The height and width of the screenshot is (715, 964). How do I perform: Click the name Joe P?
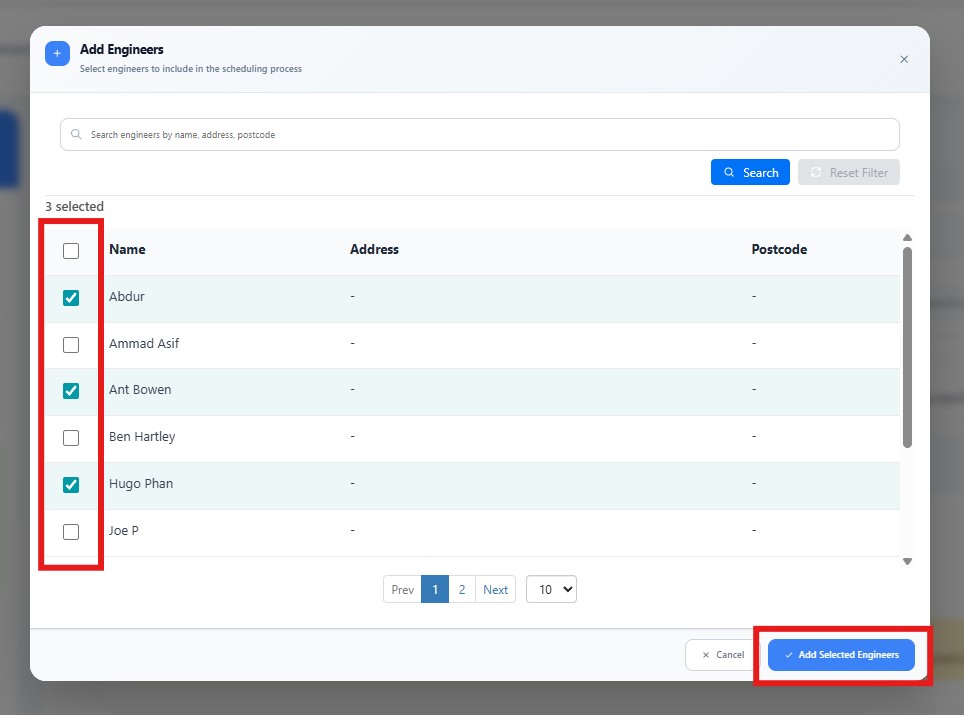(124, 530)
